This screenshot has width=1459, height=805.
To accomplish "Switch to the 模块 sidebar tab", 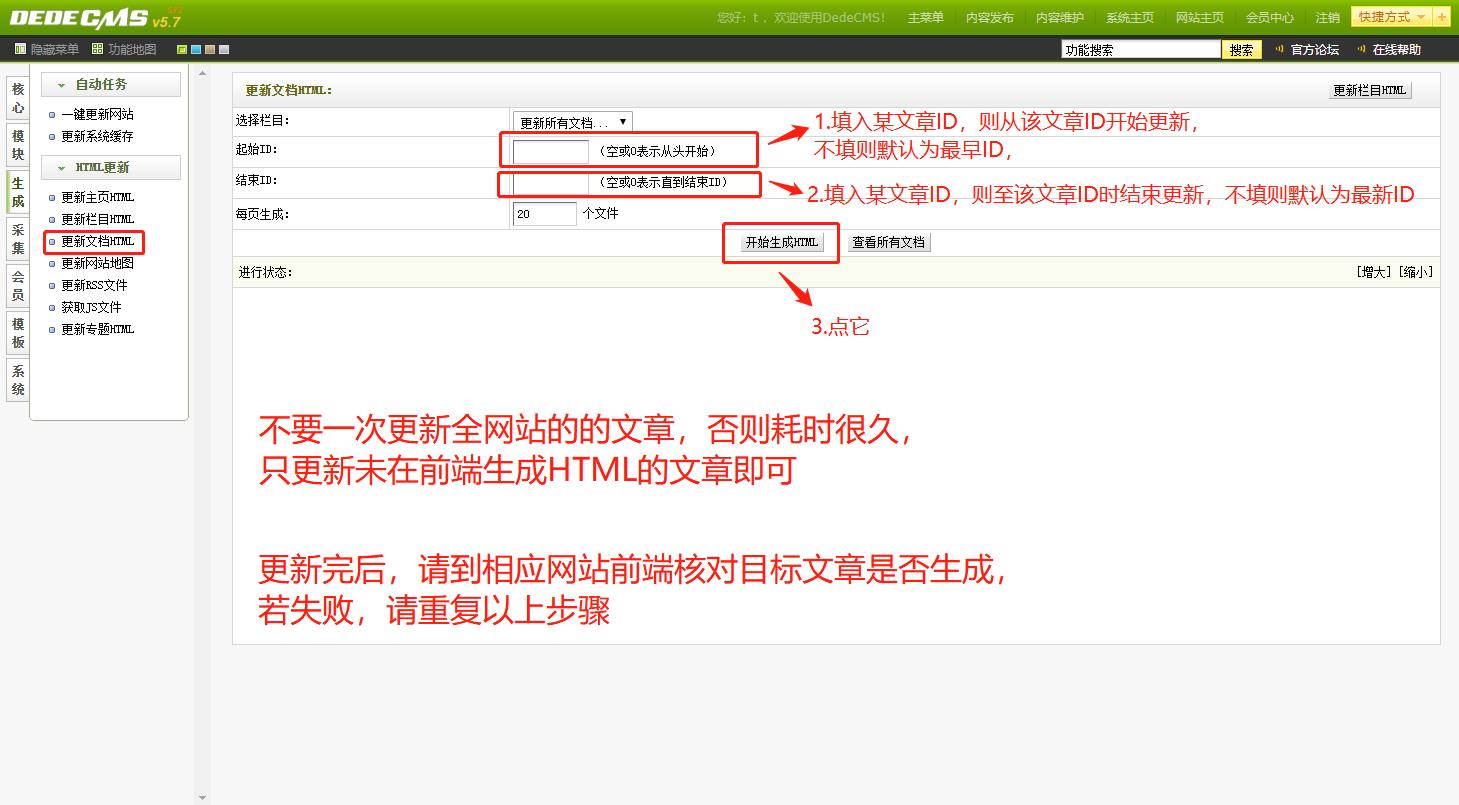I will [x=18, y=145].
